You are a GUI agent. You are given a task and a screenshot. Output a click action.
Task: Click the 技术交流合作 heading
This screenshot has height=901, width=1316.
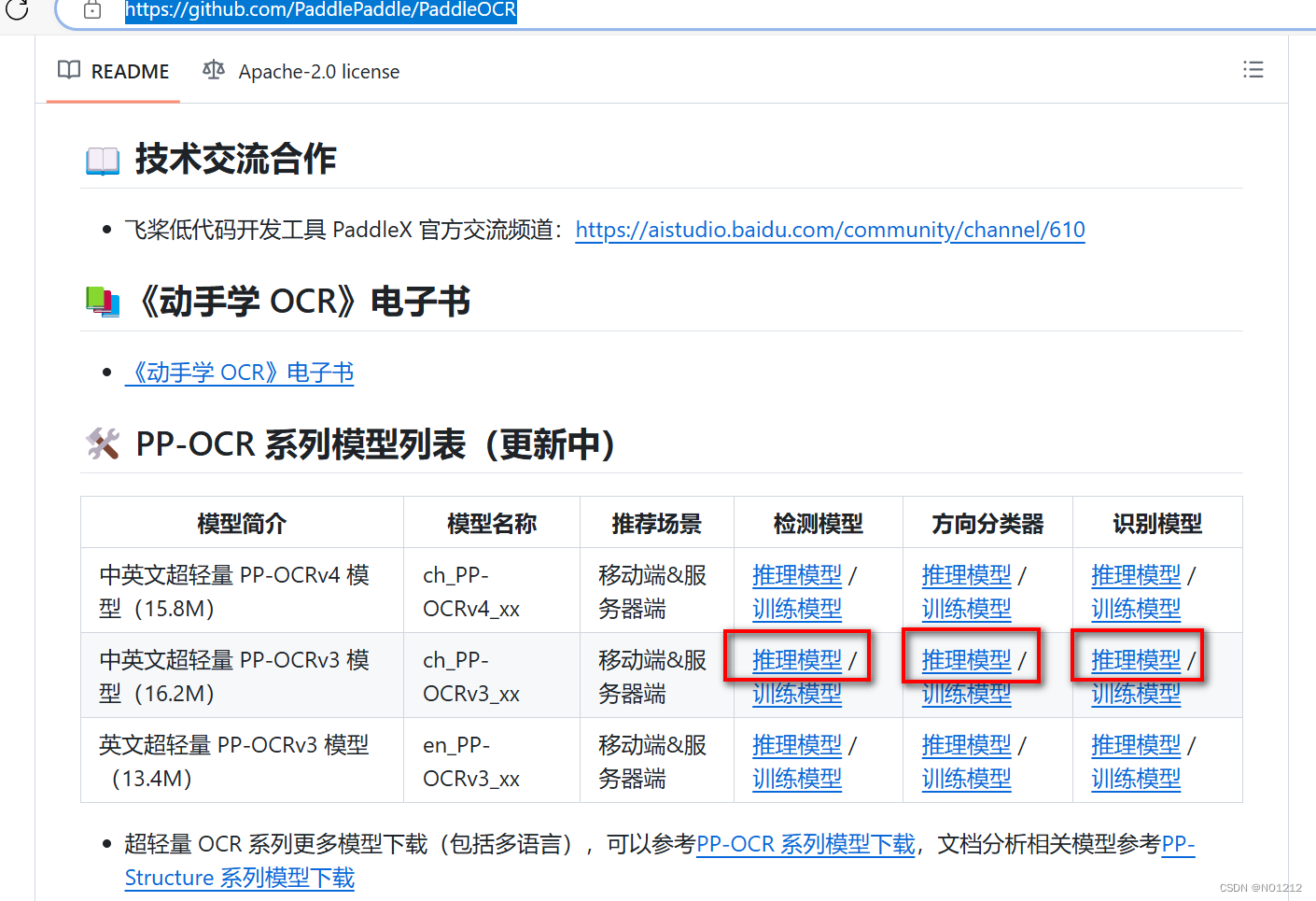tap(236, 159)
